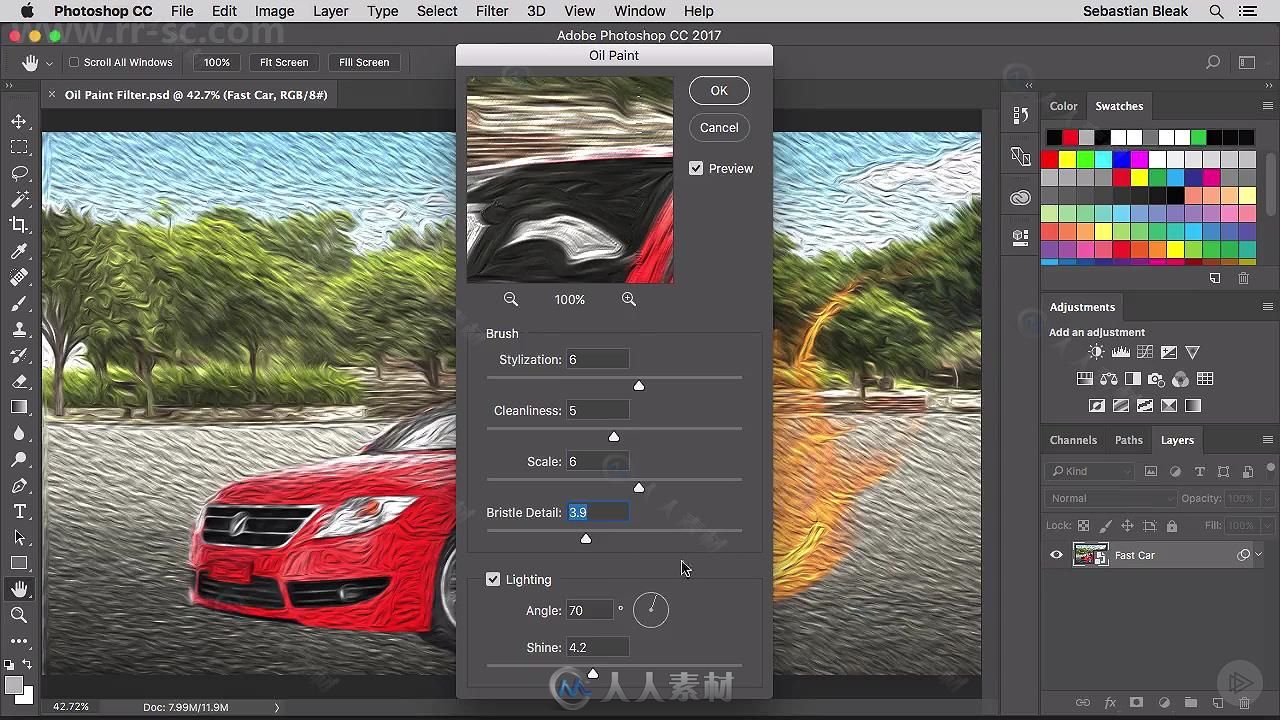Image resolution: width=1280 pixels, height=720 pixels.
Task: Click the delete layer trash icon
Action: [x=1244, y=703]
